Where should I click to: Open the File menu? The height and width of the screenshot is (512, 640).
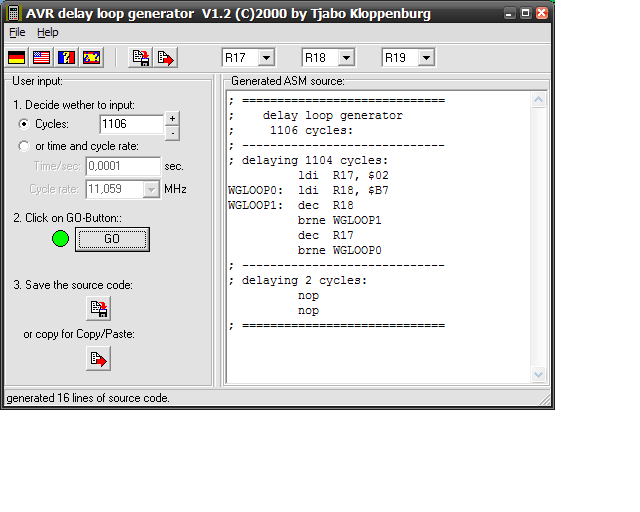[x=17, y=32]
